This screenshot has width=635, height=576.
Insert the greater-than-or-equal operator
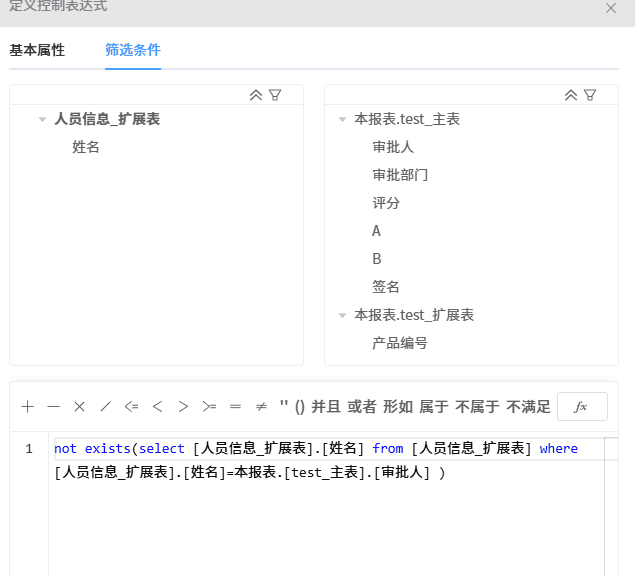209,406
